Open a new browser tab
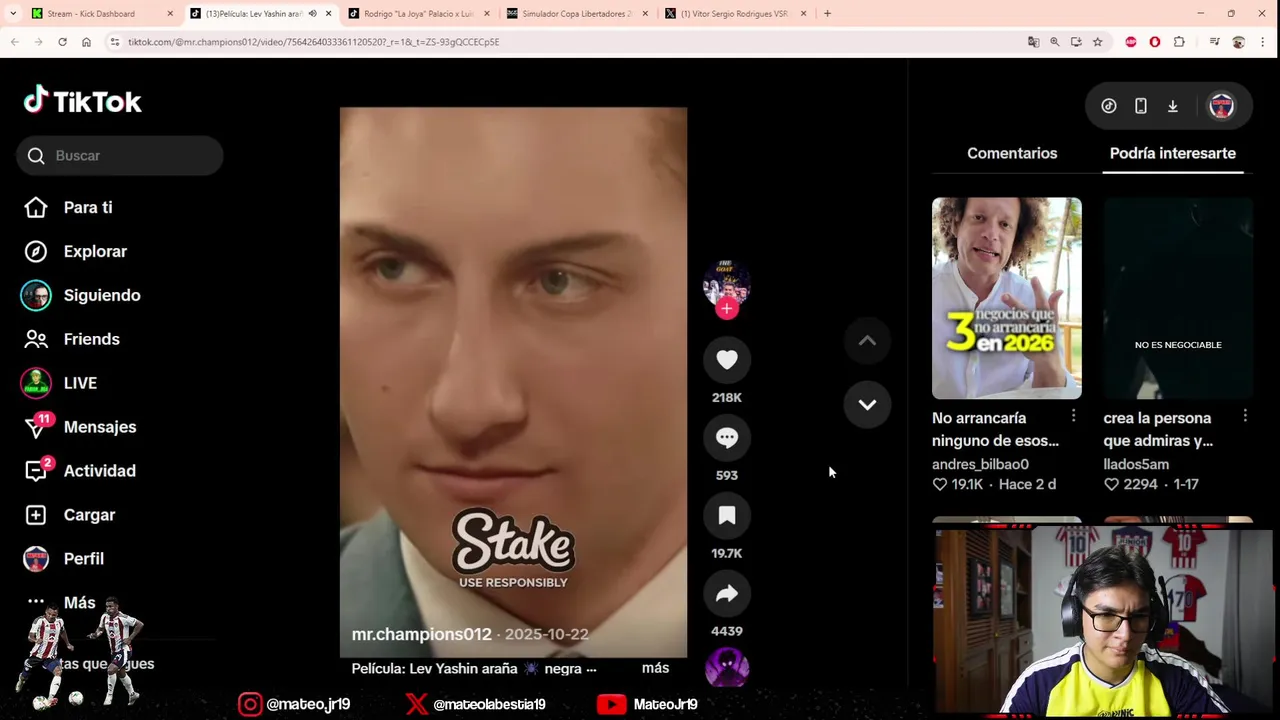1280x720 pixels. tap(827, 14)
